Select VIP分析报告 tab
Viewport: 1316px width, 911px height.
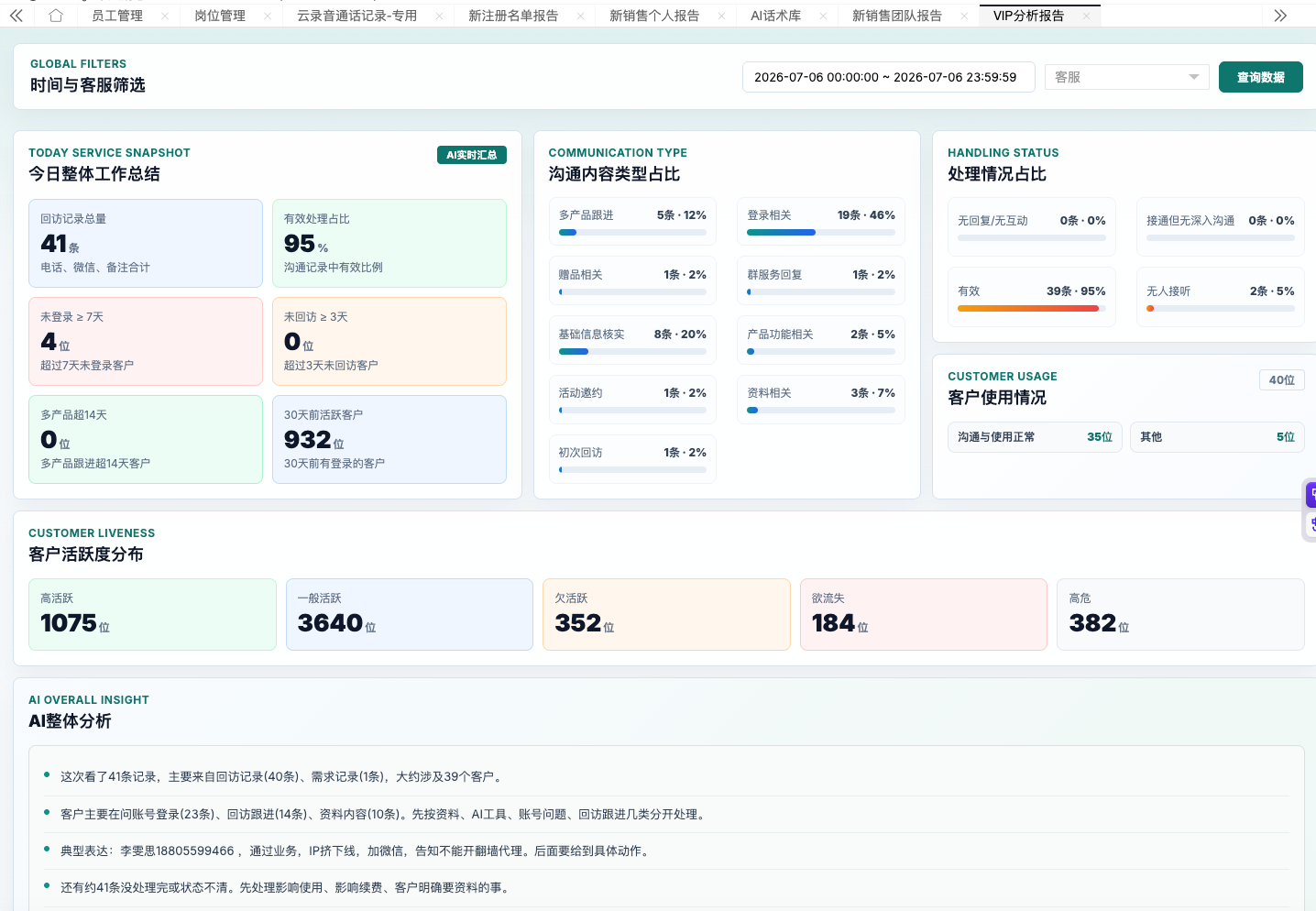tap(1028, 16)
